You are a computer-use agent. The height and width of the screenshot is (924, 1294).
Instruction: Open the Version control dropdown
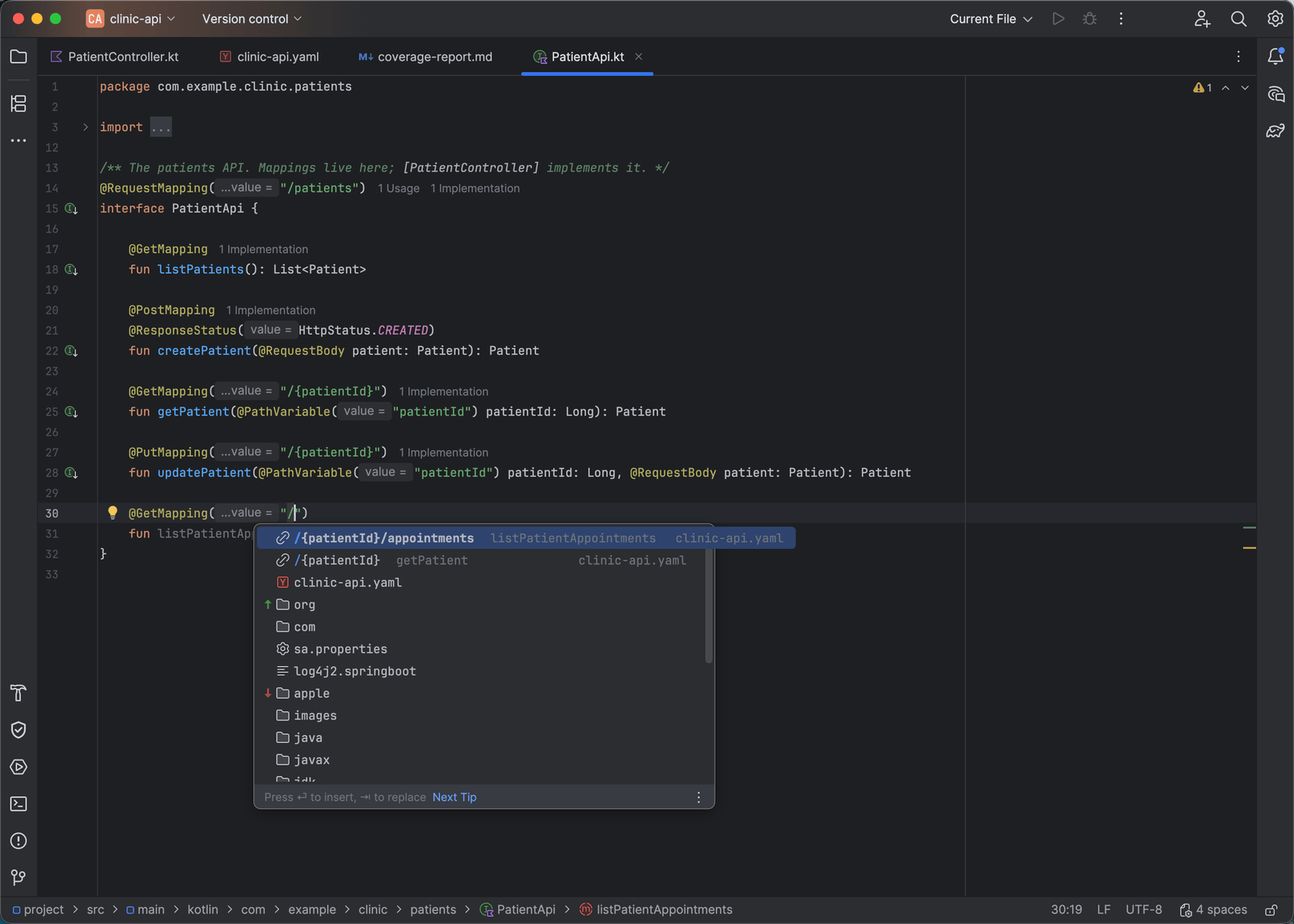[x=252, y=19]
